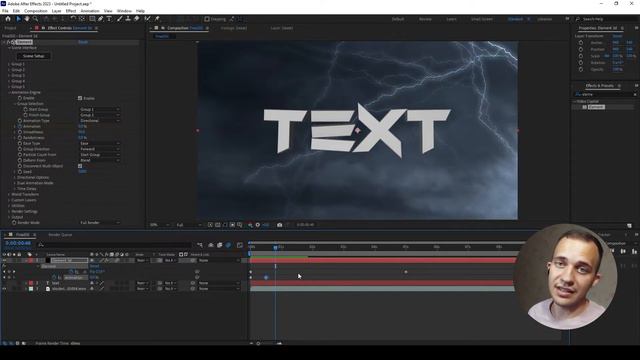Expand the Custom Layers section

coord(9,200)
